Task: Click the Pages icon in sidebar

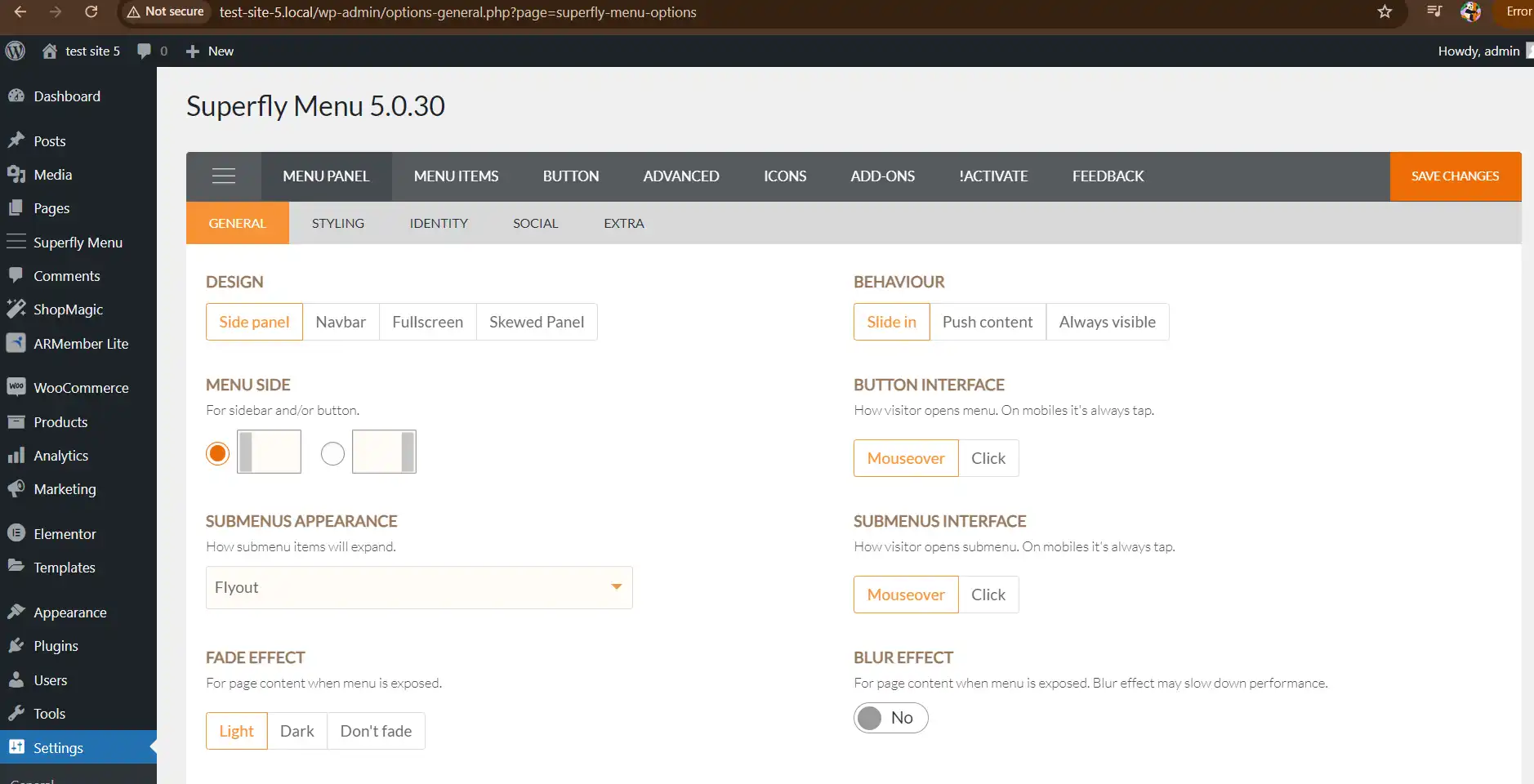Action: point(16,208)
